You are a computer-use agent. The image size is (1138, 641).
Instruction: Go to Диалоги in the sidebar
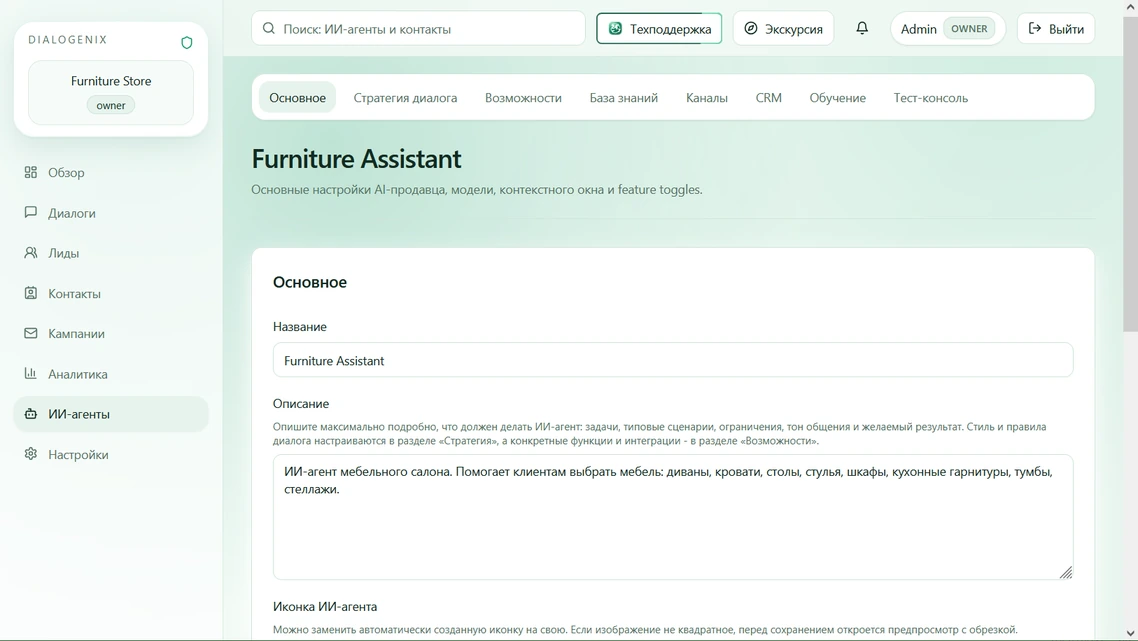click(x=111, y=213)
